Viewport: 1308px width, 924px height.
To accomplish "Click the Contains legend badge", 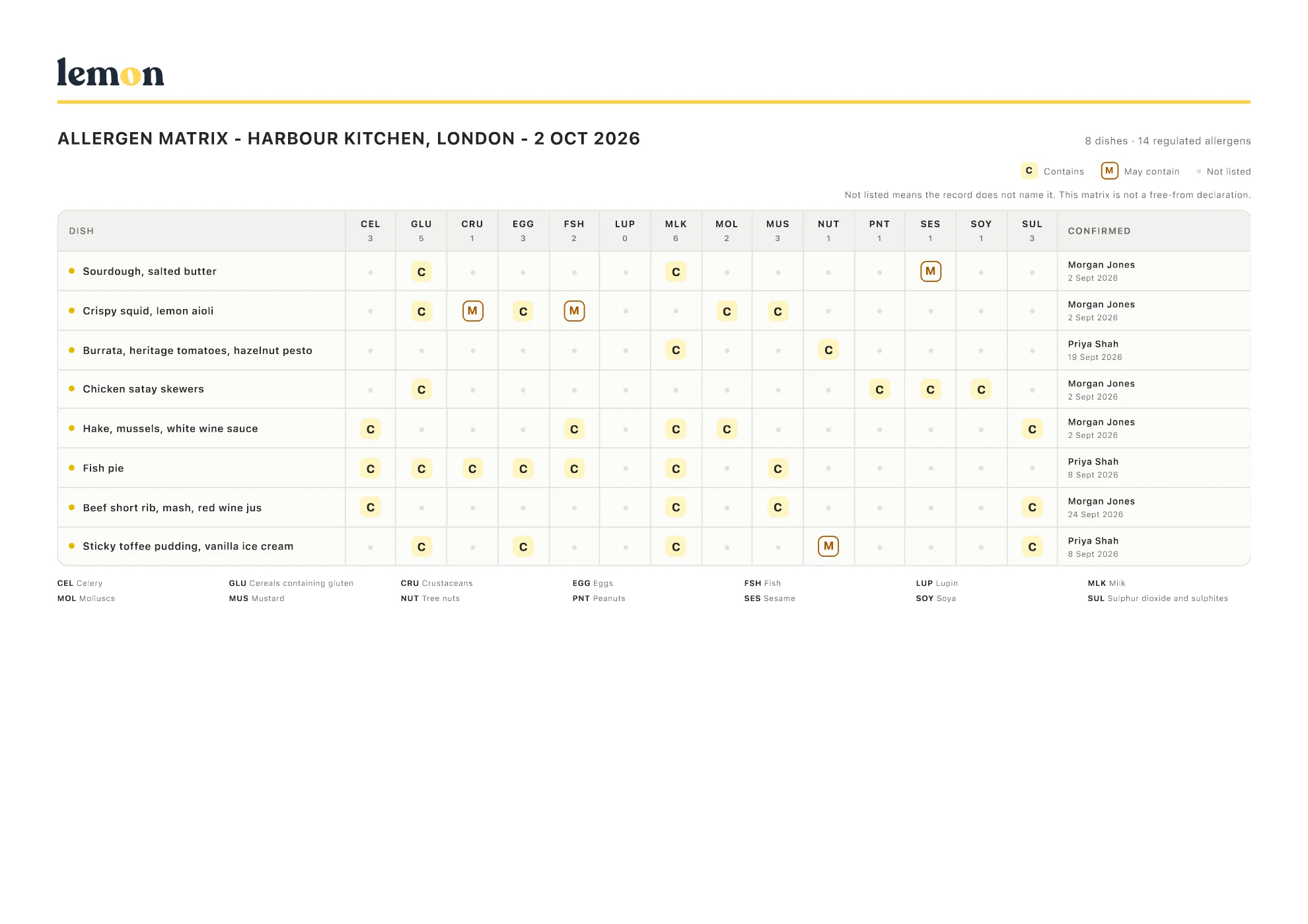I will [1029, 171].
